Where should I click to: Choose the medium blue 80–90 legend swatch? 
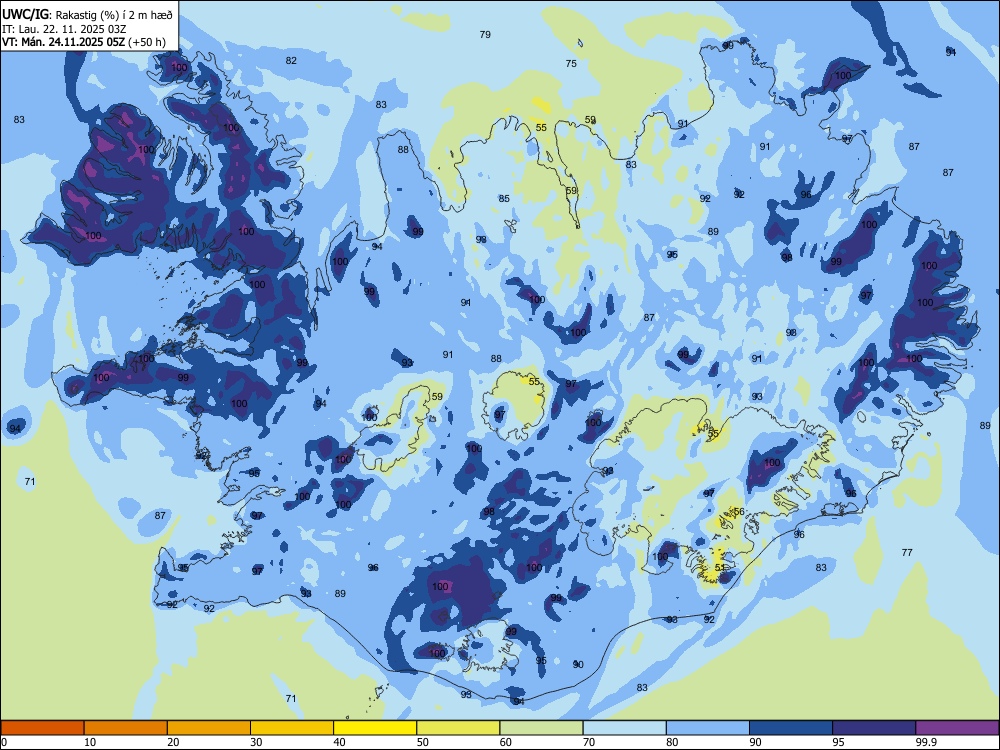(x=707, y=728)
